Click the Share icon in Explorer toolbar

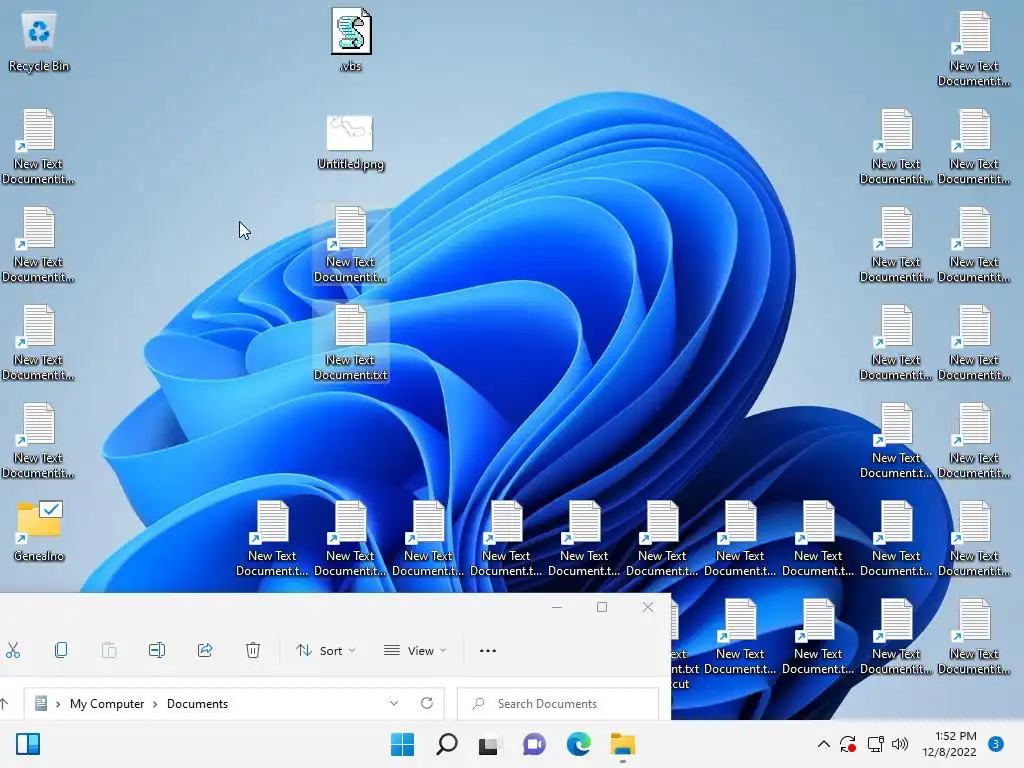pos(205,650)
